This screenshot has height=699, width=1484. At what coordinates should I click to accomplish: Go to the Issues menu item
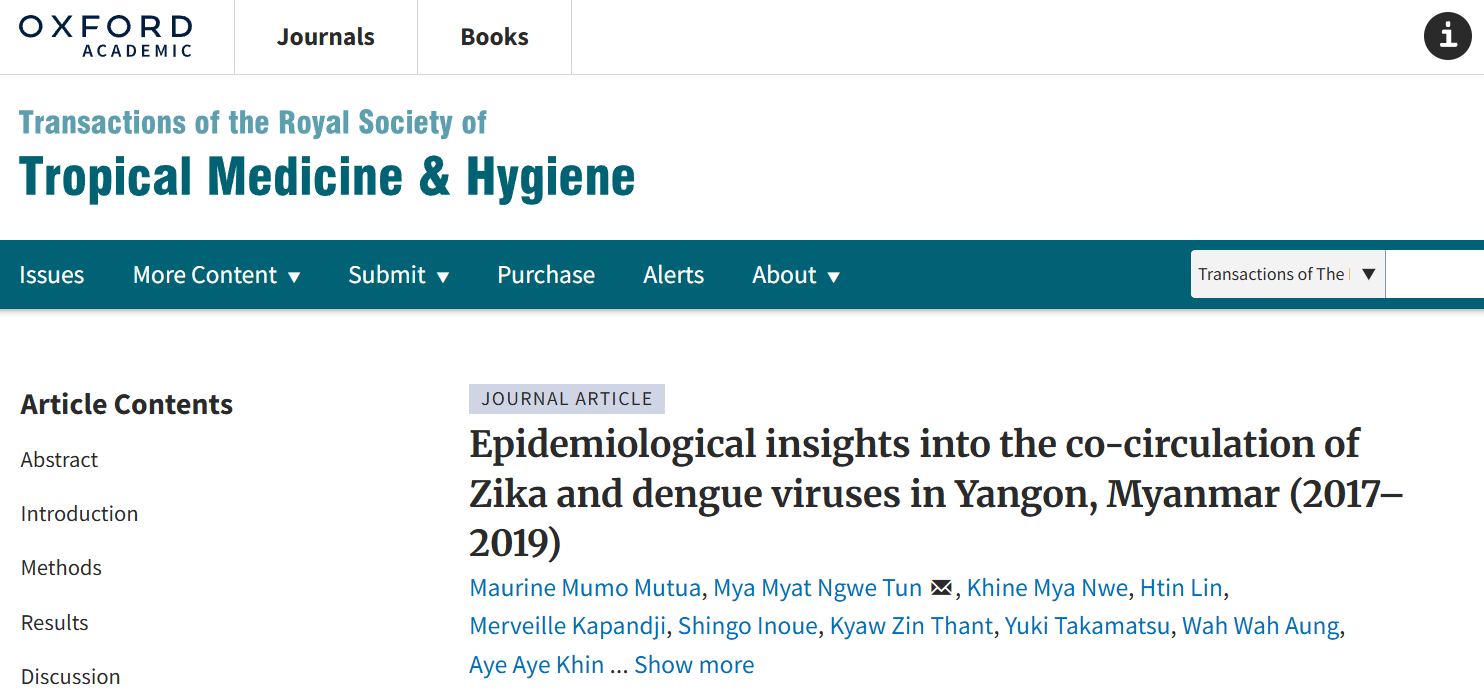52,275
